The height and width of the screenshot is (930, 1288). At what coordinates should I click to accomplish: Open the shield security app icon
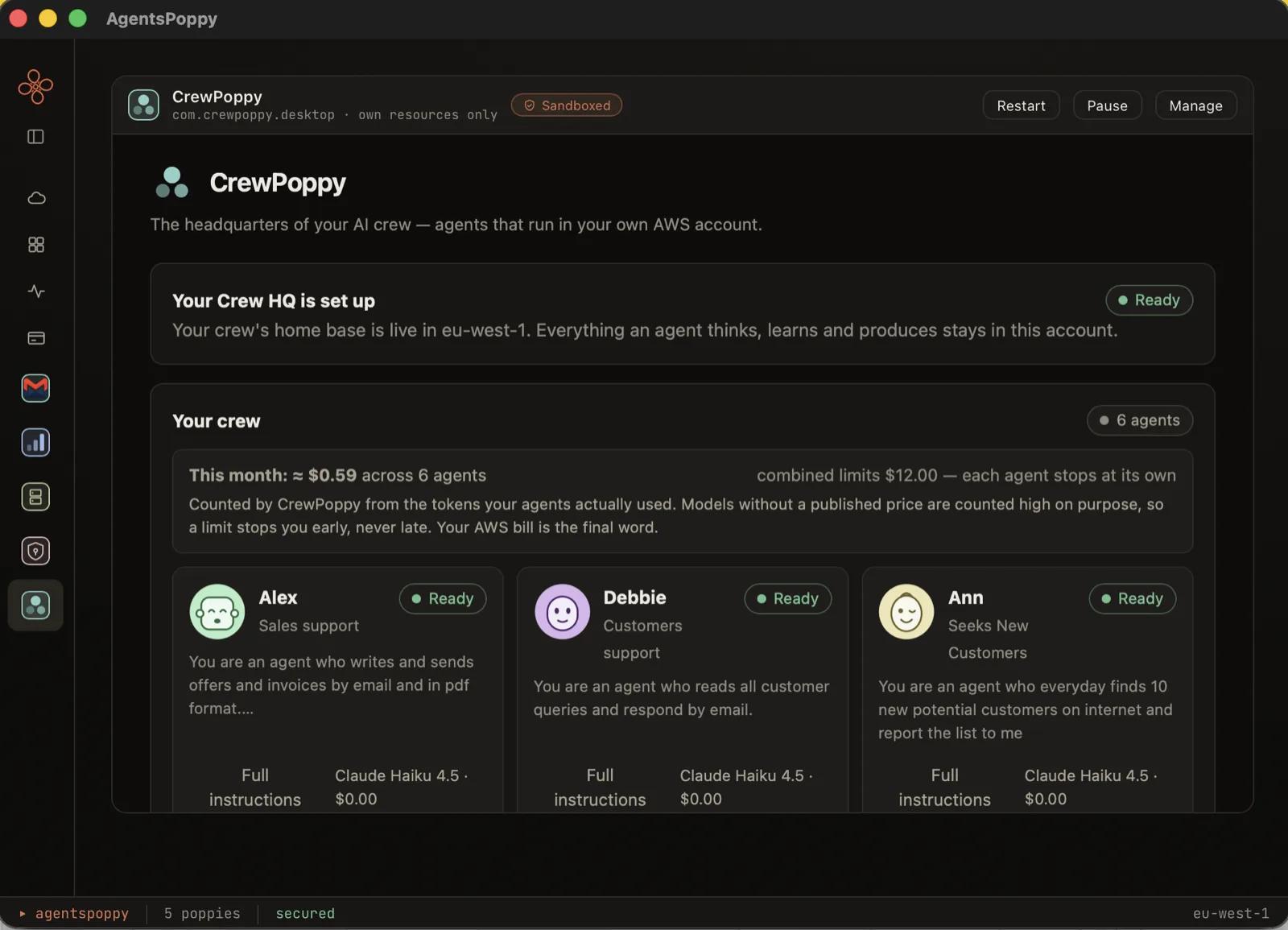(x=35, y=552)
